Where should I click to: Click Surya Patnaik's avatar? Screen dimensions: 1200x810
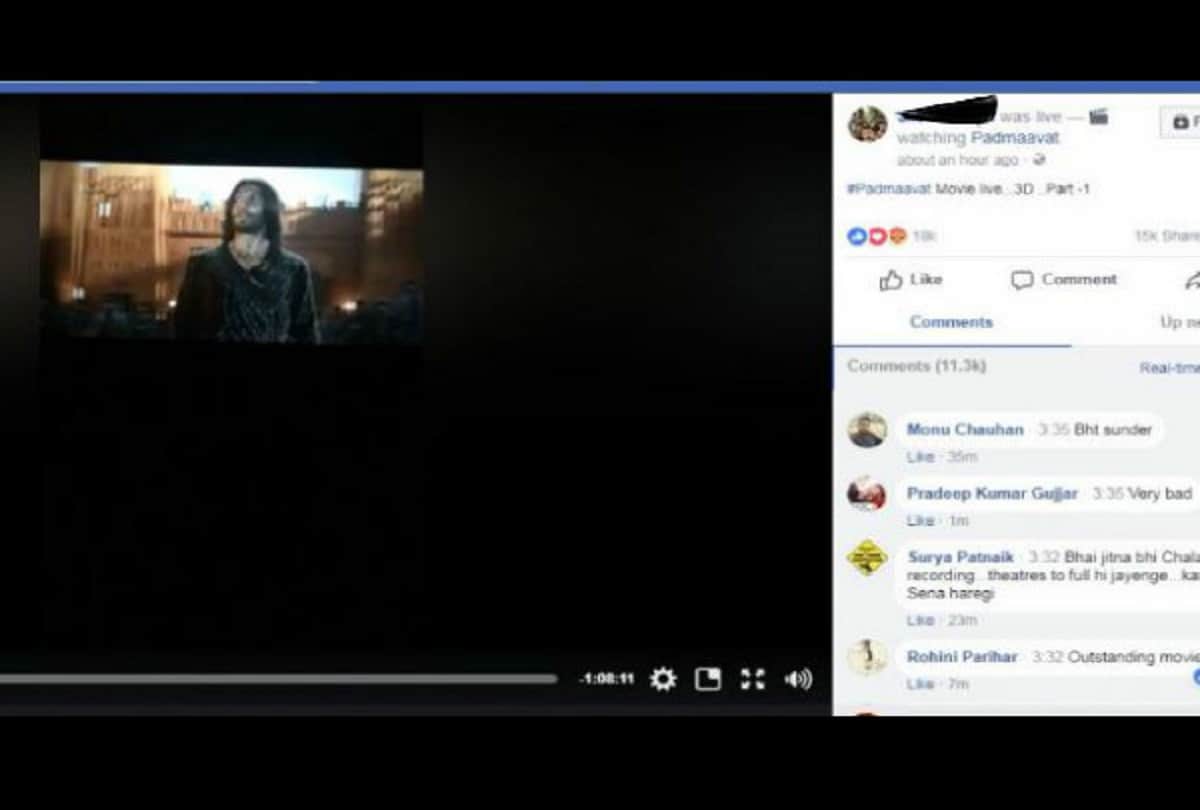point(867,558)
